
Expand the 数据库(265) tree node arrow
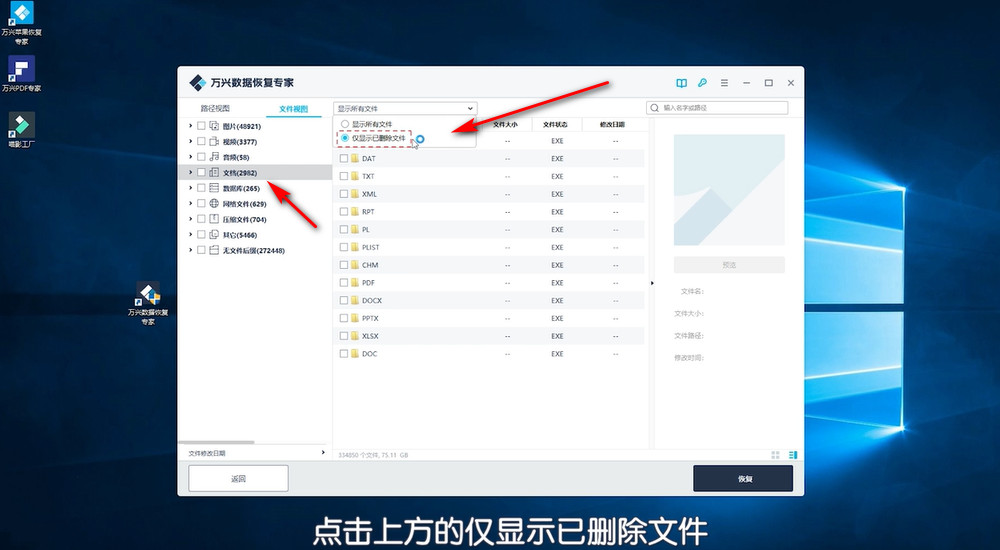190,188
